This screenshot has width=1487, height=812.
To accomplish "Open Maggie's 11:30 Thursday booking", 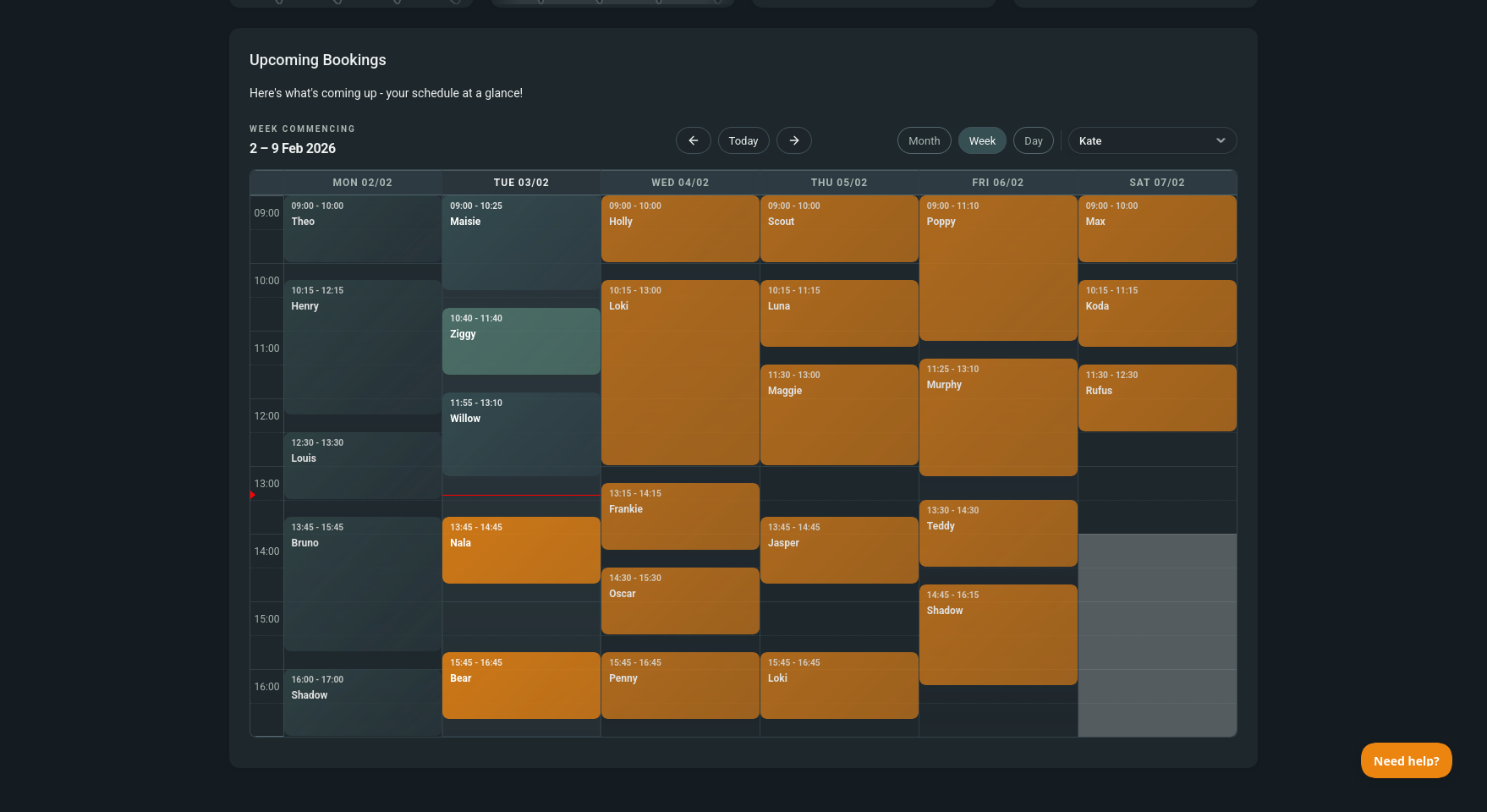I will pyautogui.click(x=838, y=414).
